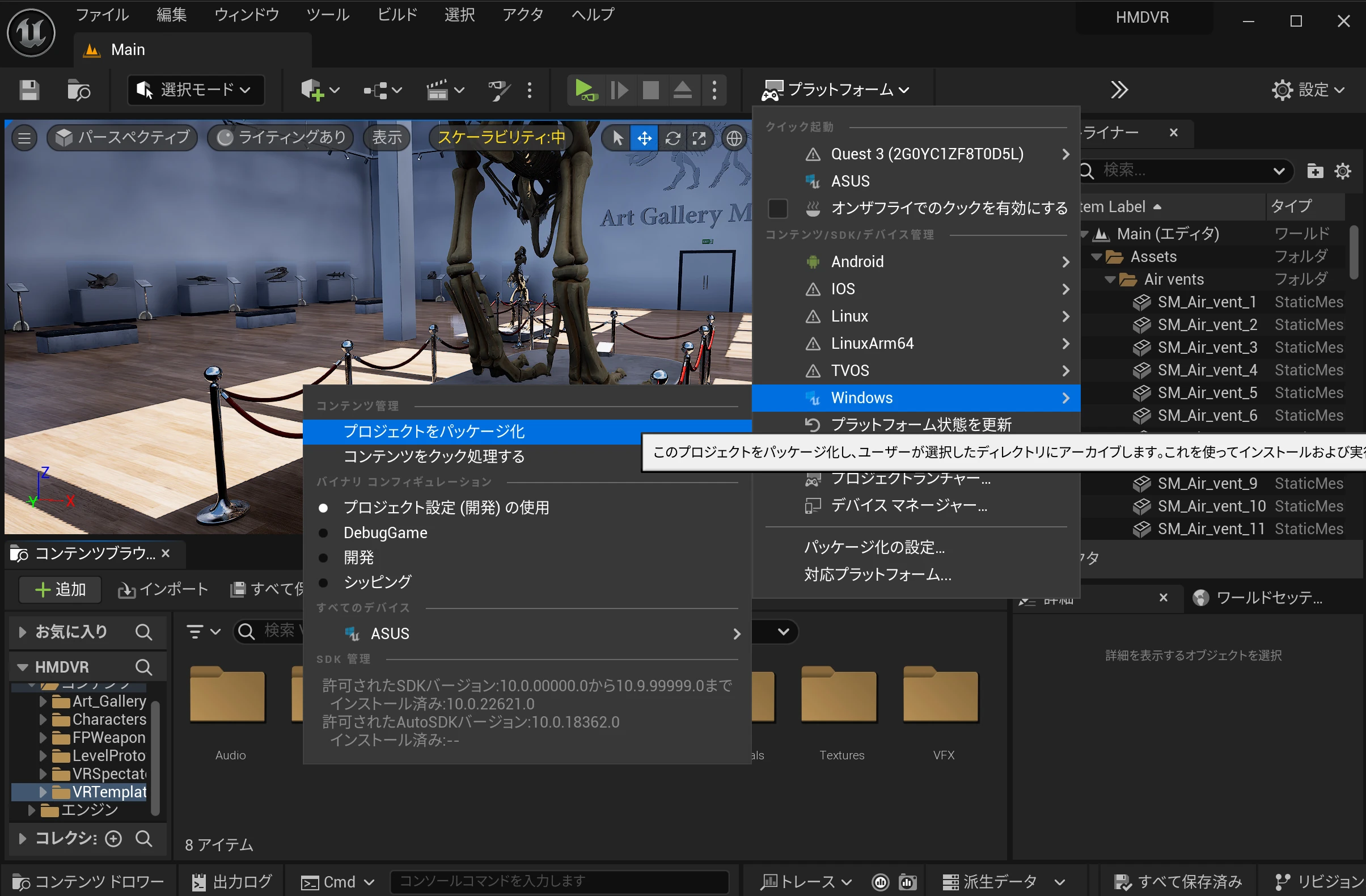The image size is (1366, 896).
Task: Click the add folder icon in outliner
Action: 1314,171
